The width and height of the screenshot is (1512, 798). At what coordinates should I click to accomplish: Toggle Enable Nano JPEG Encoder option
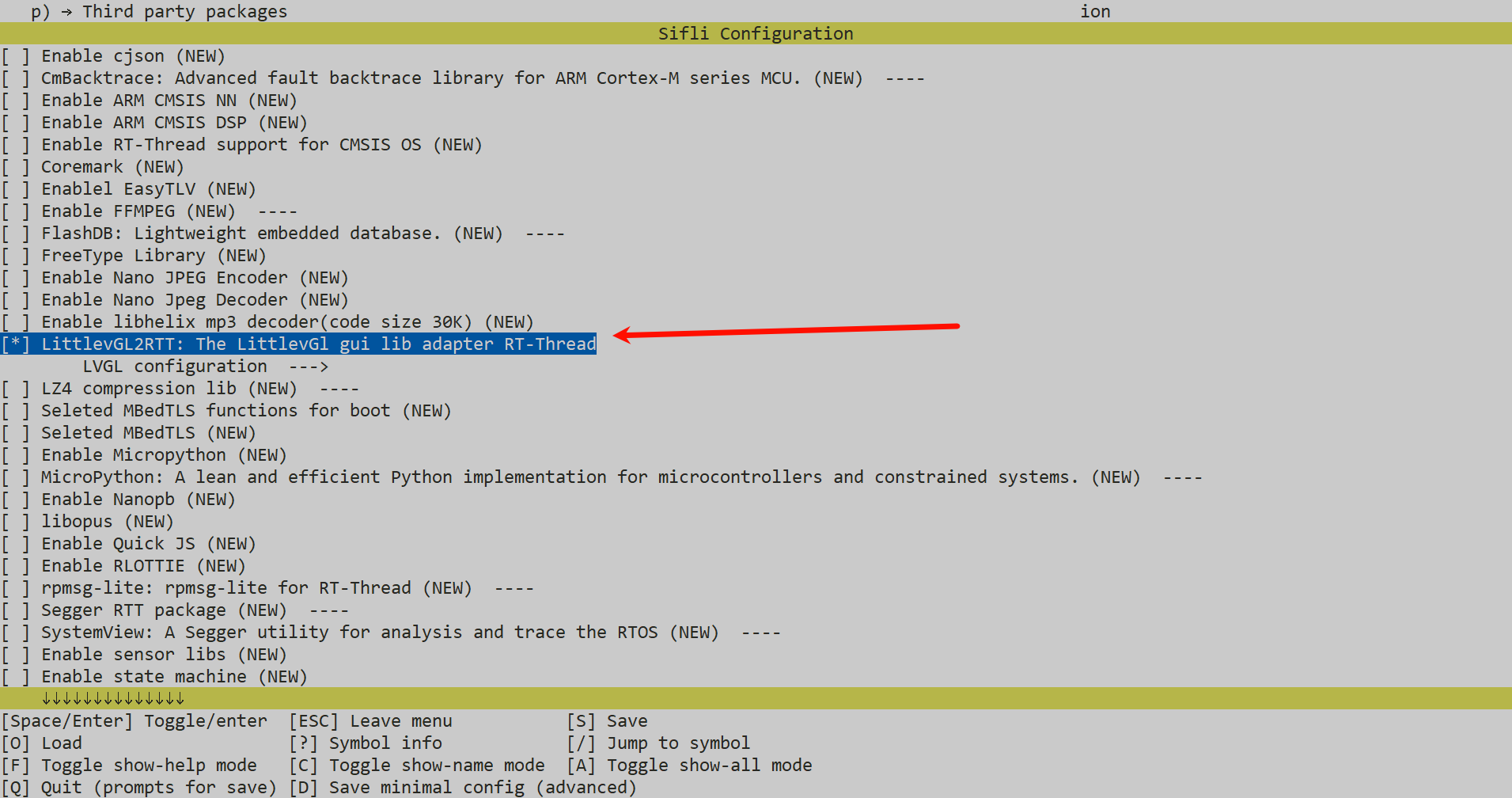tap(16, 278)
